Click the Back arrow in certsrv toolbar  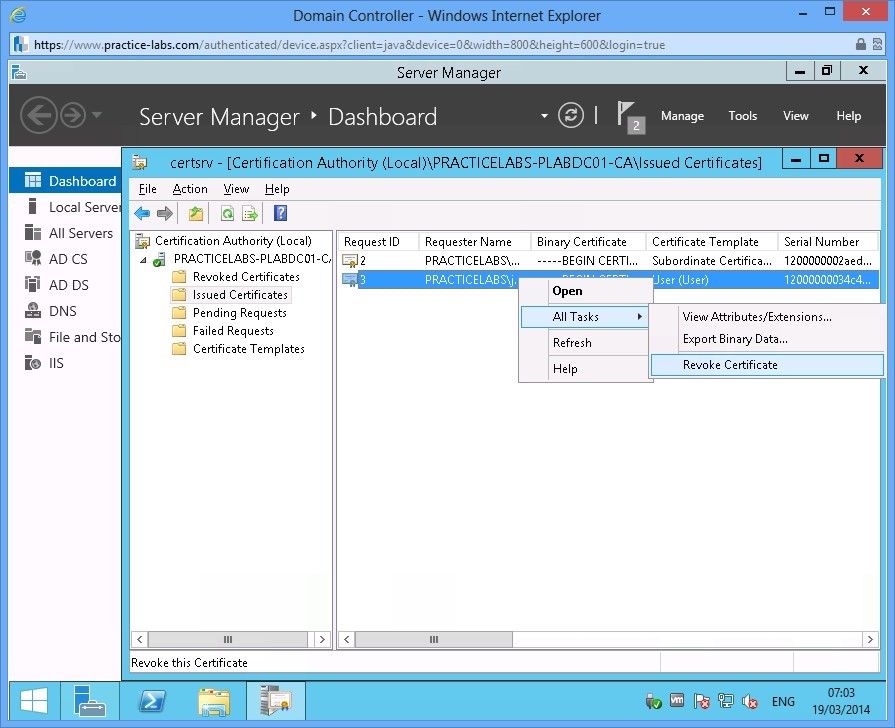[x=142, y=213]
